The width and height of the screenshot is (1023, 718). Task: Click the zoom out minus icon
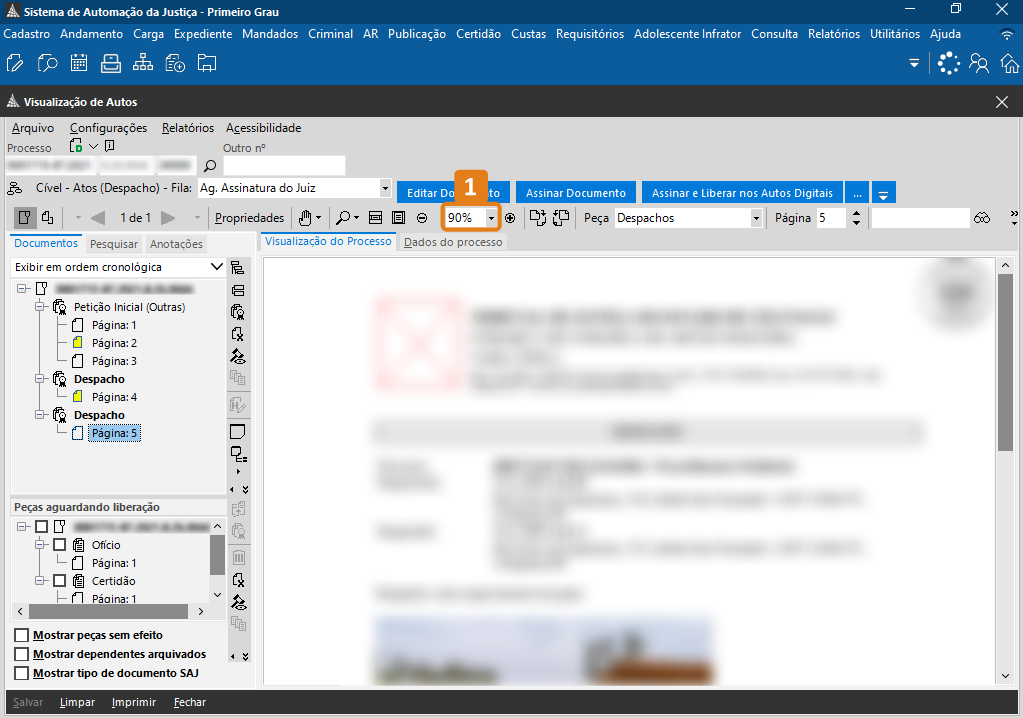(x=422, y=218)
